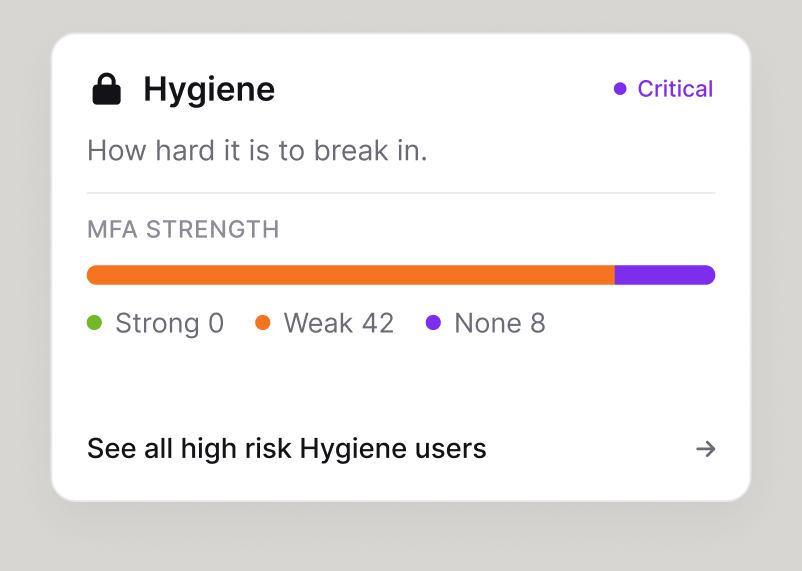The image size is (802, 571).
Task: Click the Weak 42 legend label
Action: 339,323
